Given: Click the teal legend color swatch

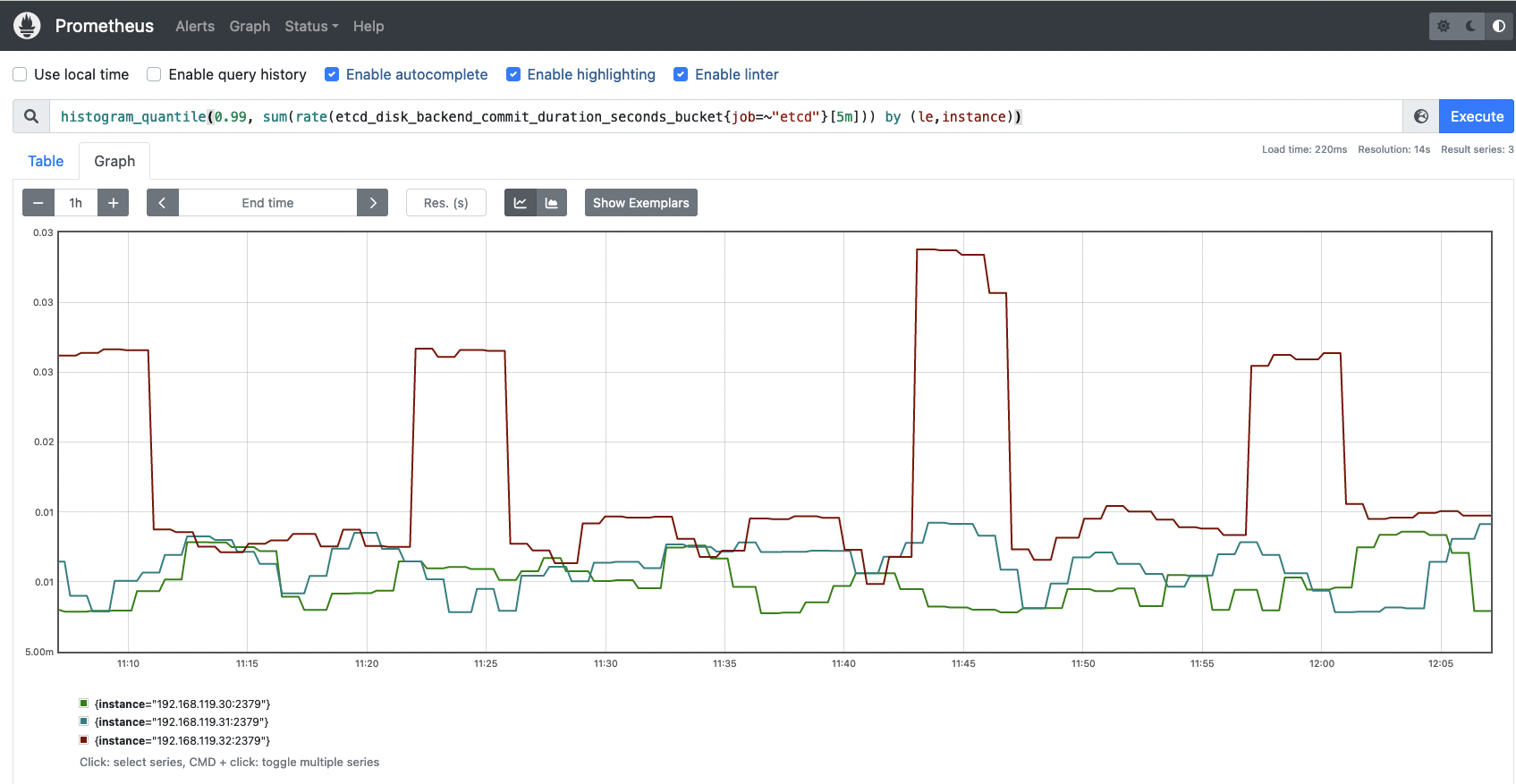Looking at the screenshot, I should tap(84, 721).
